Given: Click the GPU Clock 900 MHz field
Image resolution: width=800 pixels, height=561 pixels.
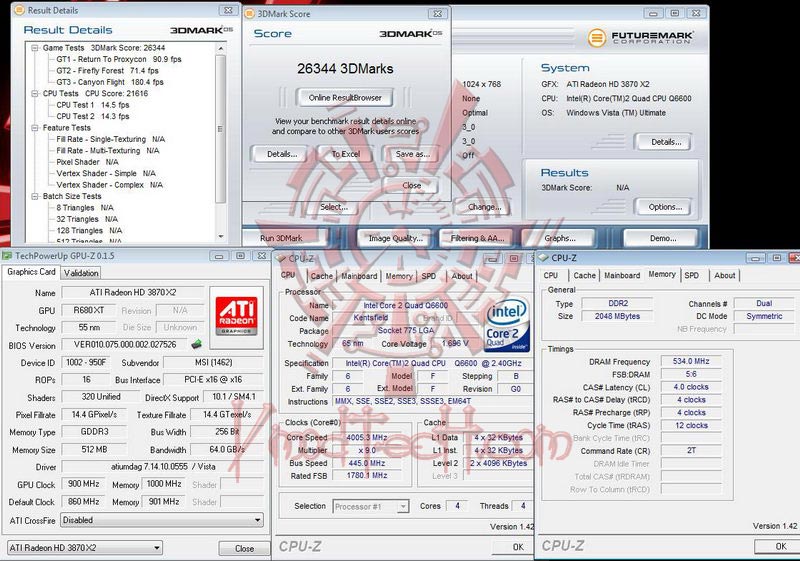Looking at the screenshot, I should tap(84, 484).
